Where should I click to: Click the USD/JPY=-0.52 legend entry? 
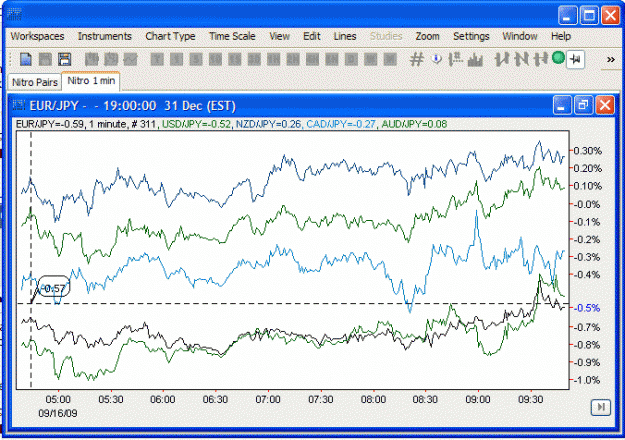[197, 124]
